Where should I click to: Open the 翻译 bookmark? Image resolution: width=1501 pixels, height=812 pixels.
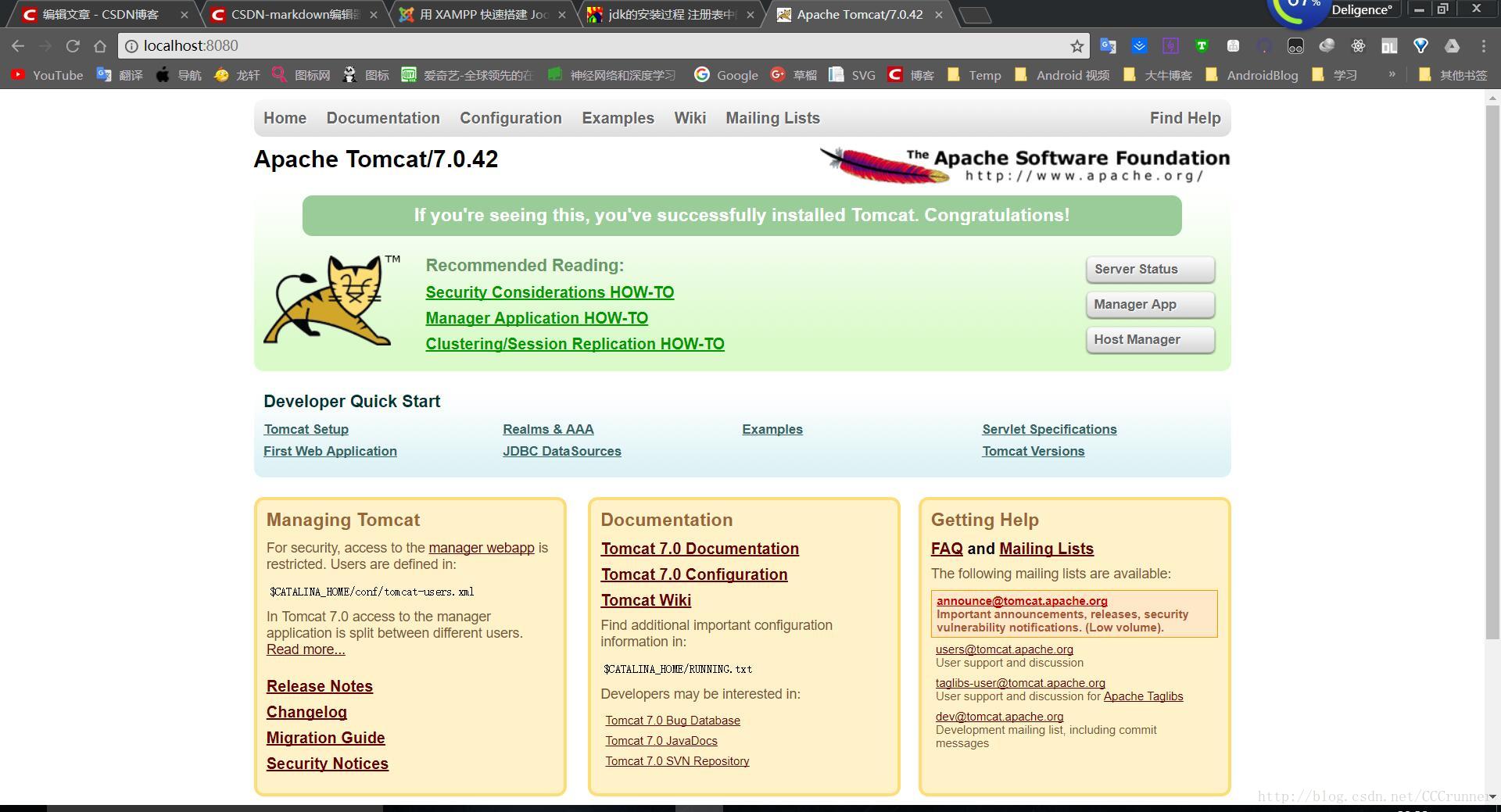(120, 75)
